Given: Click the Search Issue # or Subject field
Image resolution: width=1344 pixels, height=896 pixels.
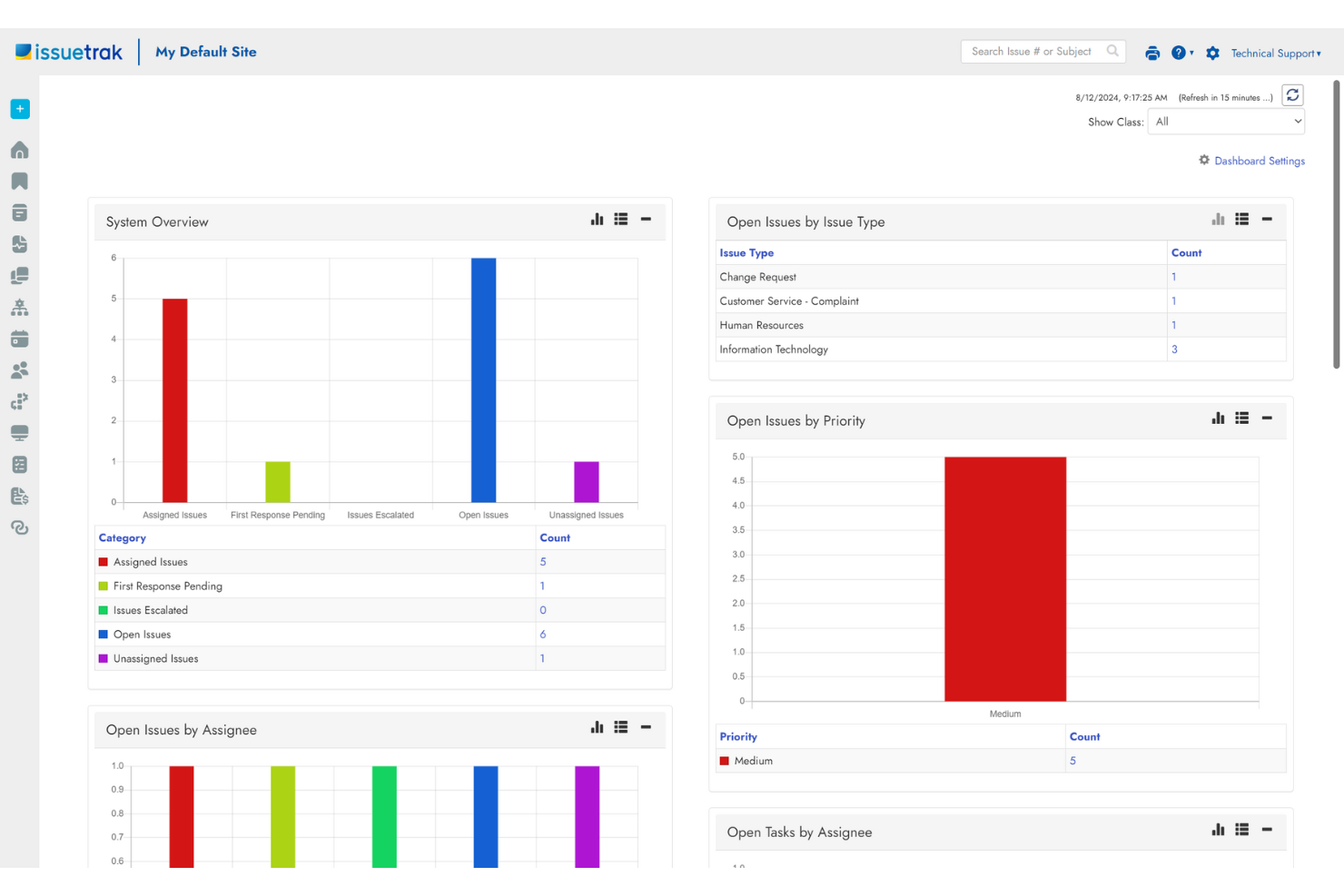Looking at the screenshot, I should click(x=1035, y=51).
